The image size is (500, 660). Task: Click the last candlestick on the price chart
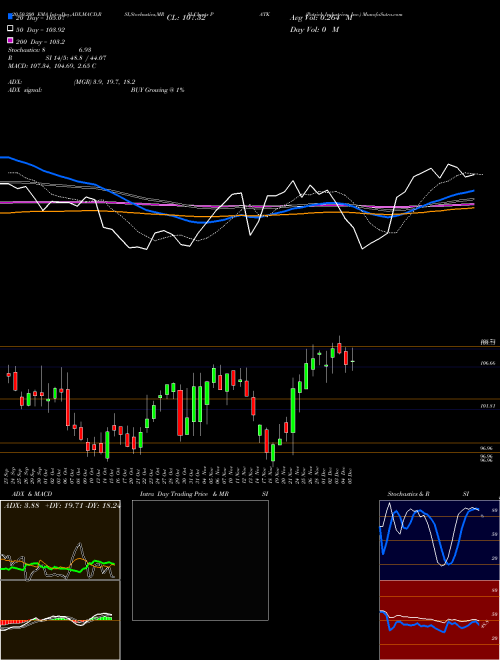(352, 360)
